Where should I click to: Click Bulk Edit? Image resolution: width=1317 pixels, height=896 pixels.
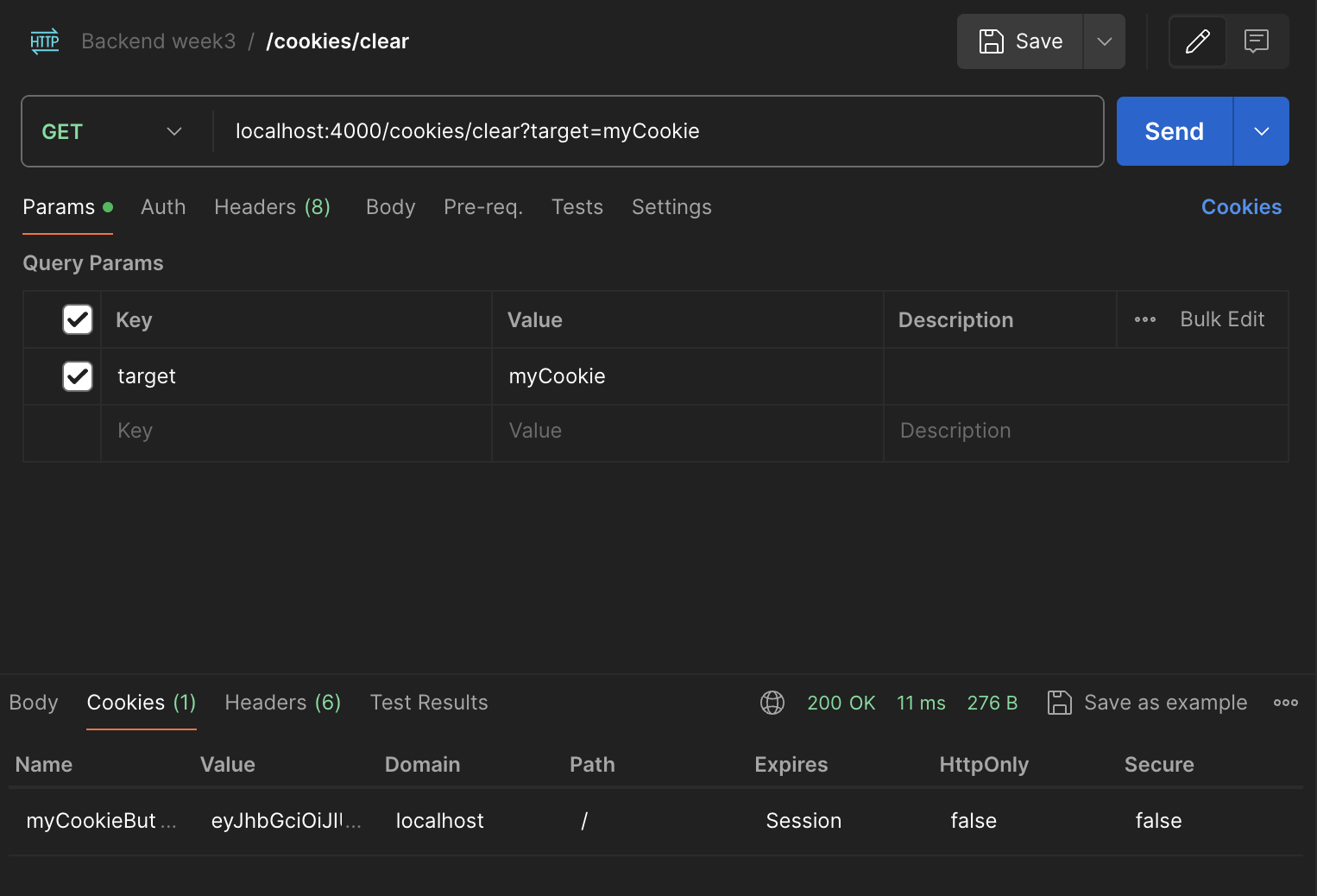coord(1222,319)
